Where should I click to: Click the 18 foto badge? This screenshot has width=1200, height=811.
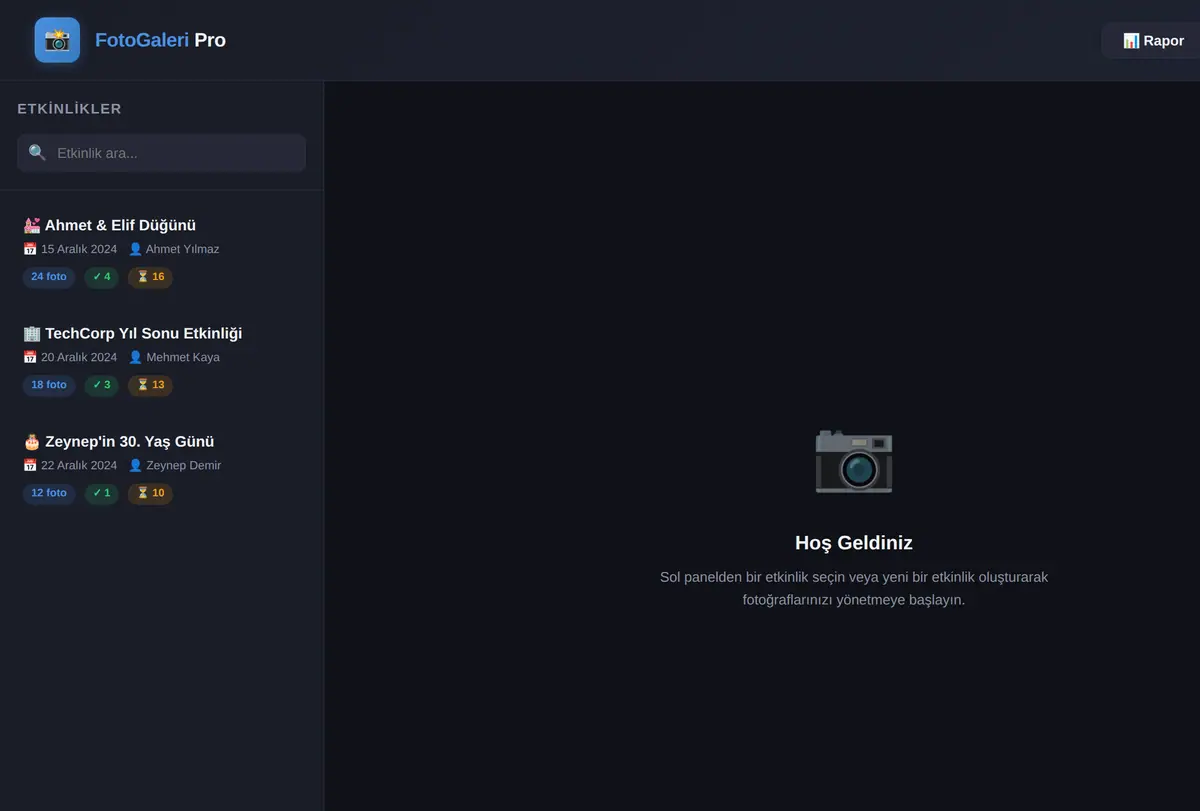coord(49,385)
